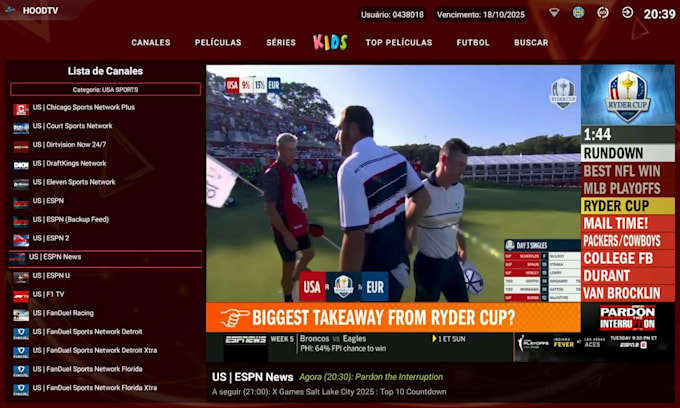The height and width of the screenshot is (408, 680).
Task: Click the Lista de Canales heading
Action: [x=105, y=71]
